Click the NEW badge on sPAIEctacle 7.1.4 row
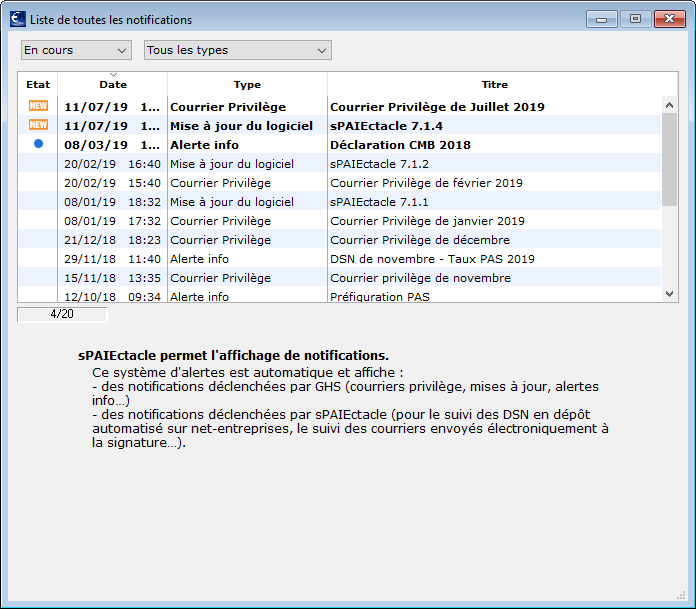This screenshot has height=609, width=696. (38, 125)
